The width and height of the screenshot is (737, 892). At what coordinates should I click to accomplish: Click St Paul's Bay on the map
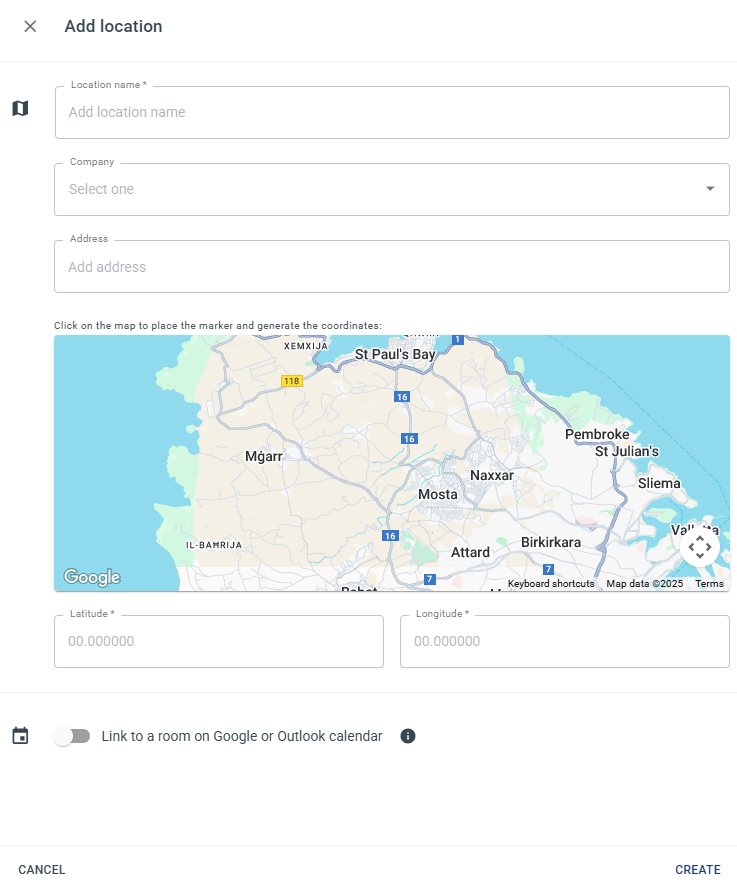point(395,354)
